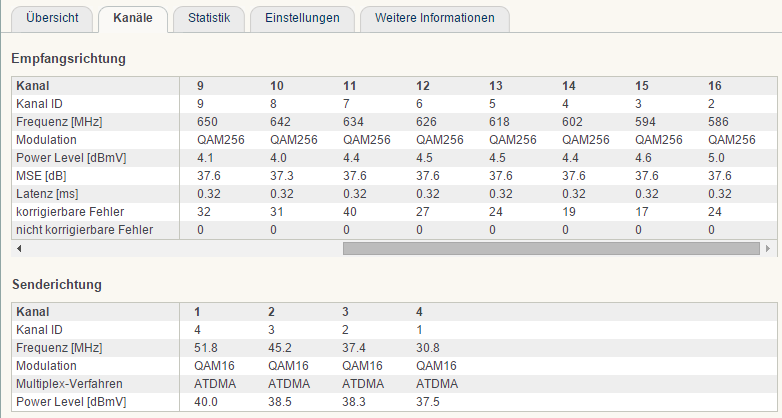782x418 pixels.
Task: Open the Weitere Informationen tab
Action: [434, 19]
